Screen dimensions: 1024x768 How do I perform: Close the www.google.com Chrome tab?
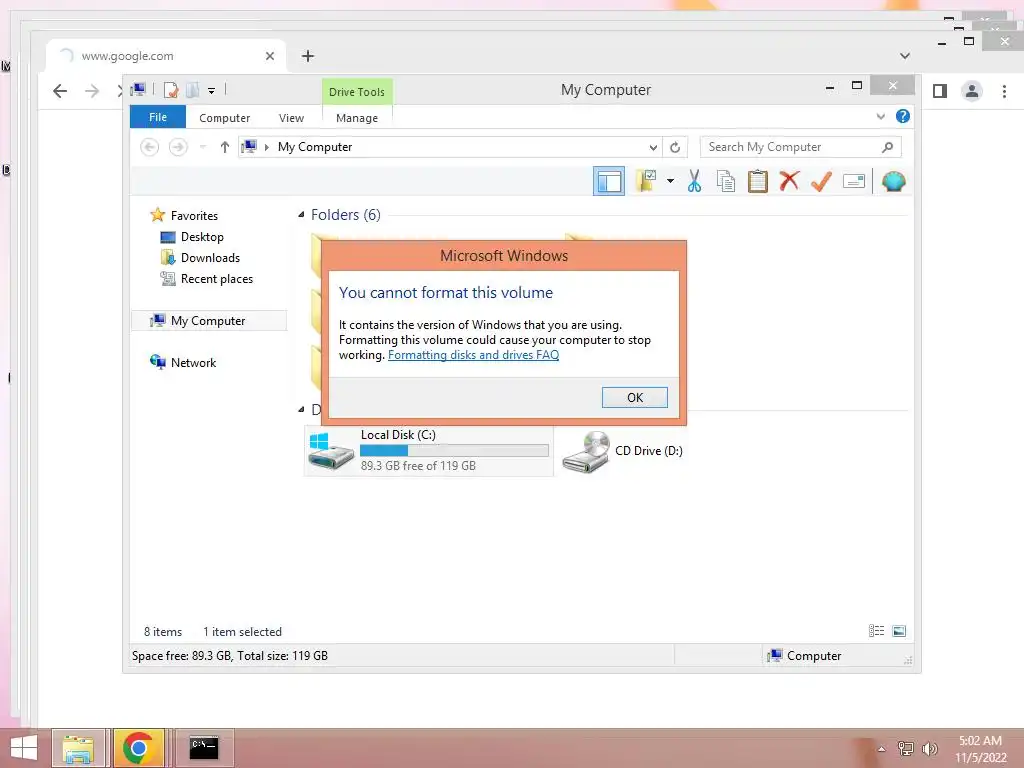click(270, 56)
